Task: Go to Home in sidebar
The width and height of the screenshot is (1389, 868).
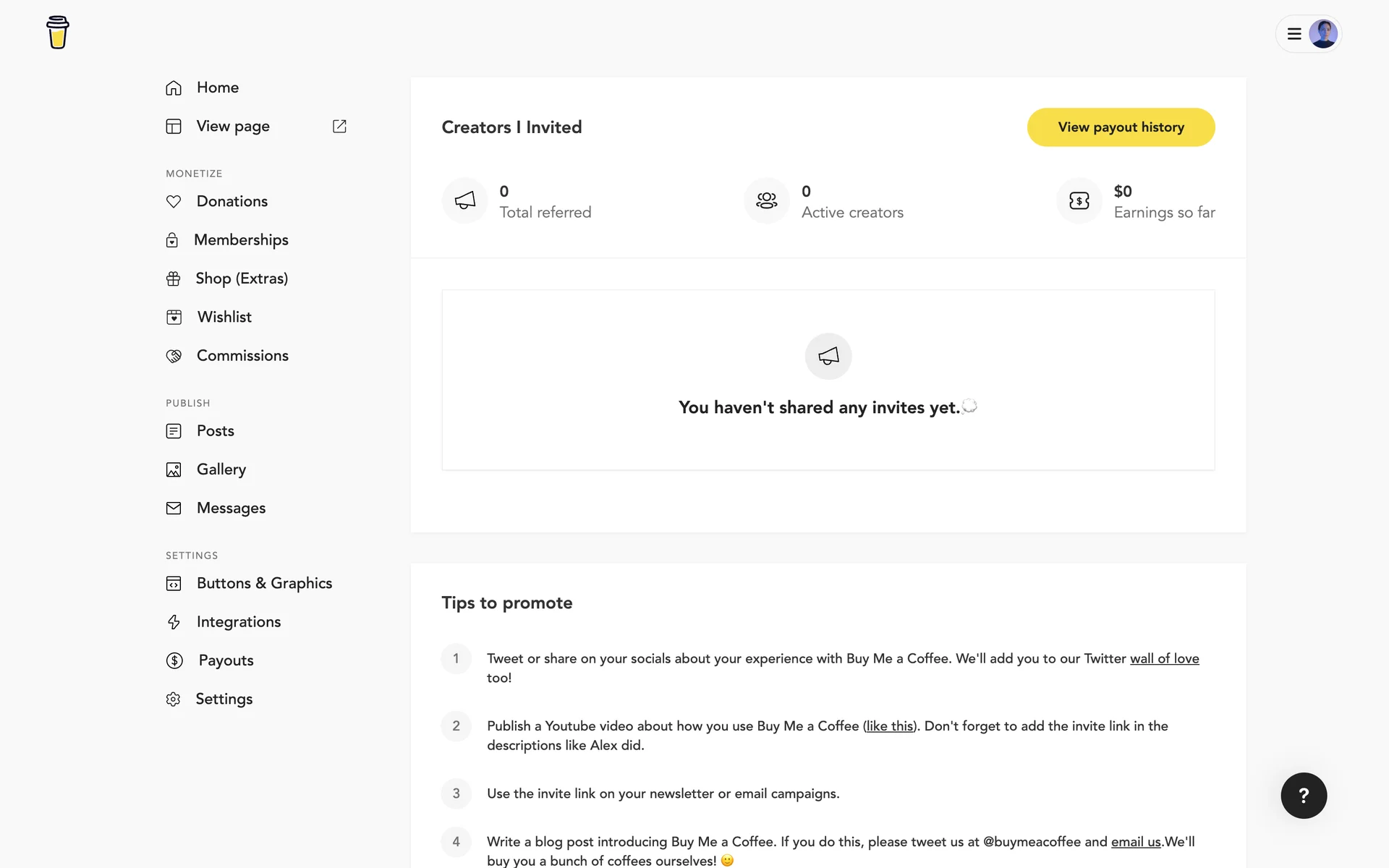Action: click(x=217, y=88)
